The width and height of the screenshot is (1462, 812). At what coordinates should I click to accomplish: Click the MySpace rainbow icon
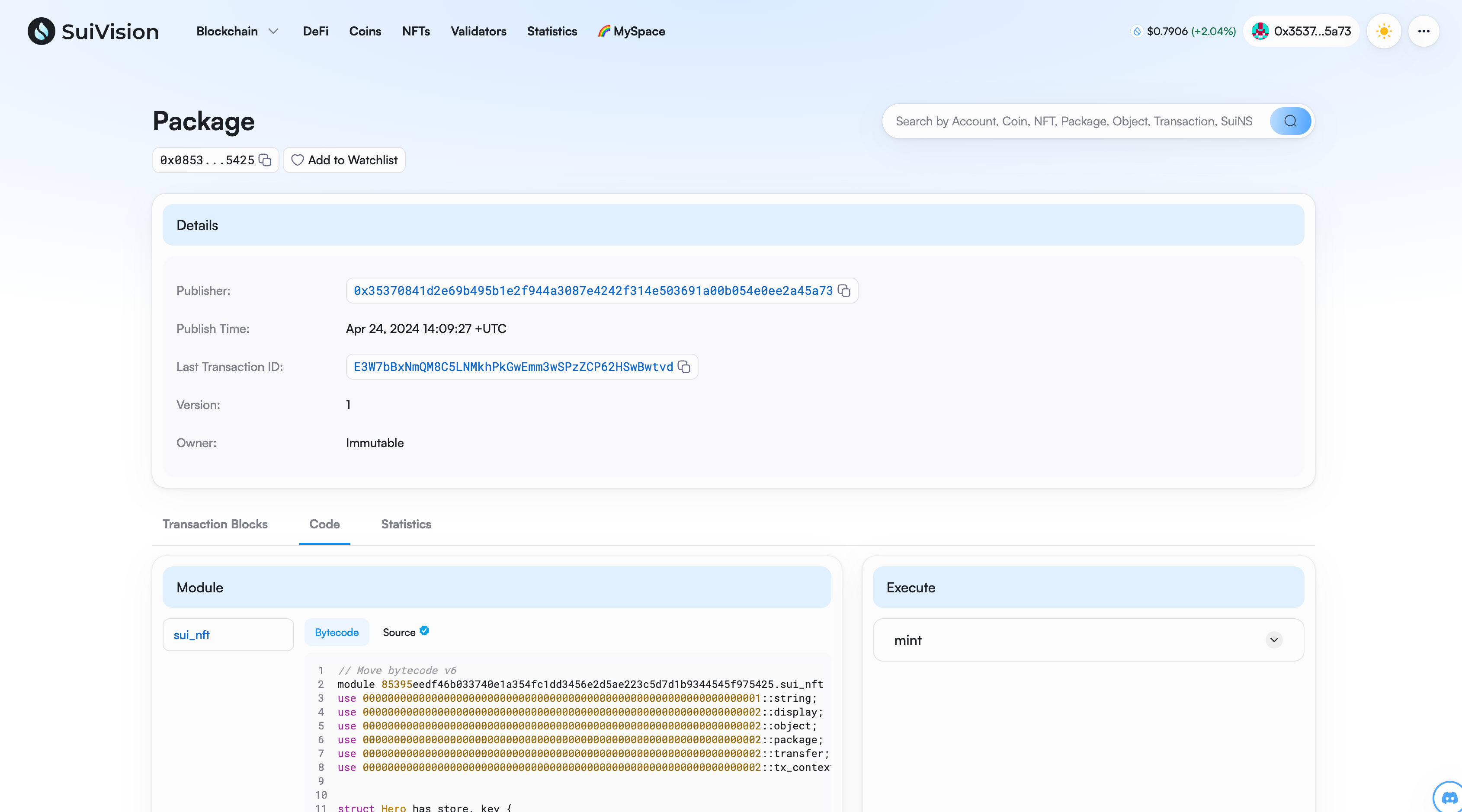point(604,31)
